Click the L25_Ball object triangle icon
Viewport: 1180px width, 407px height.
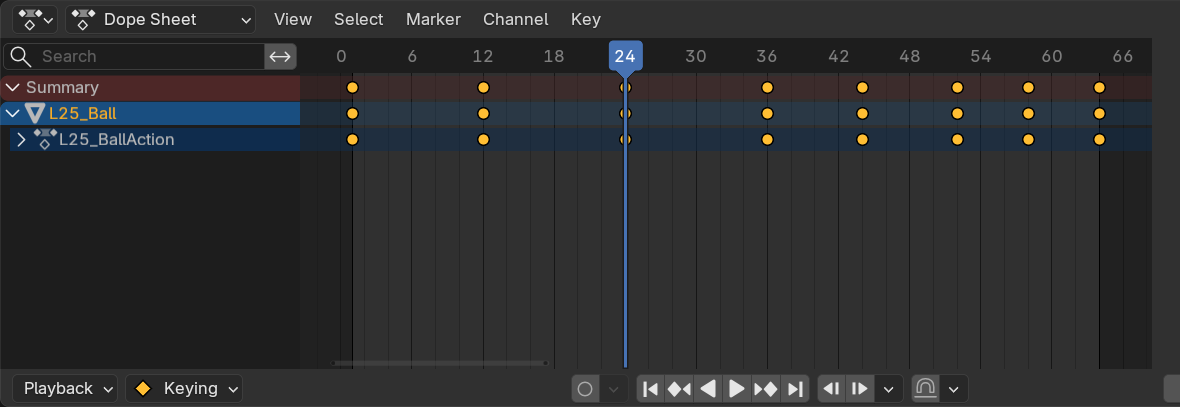[x=35, y=114]
